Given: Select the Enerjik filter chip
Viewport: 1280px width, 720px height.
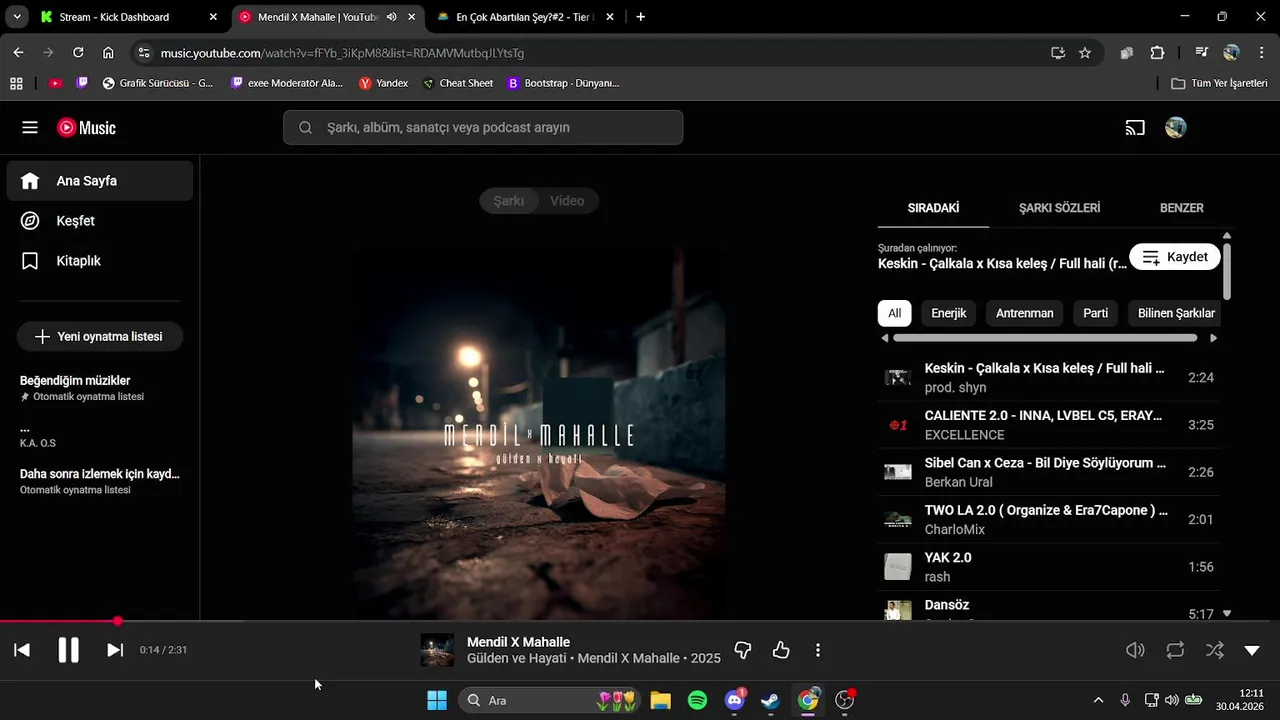Looking at the screenshot, I should pos(949,313).
